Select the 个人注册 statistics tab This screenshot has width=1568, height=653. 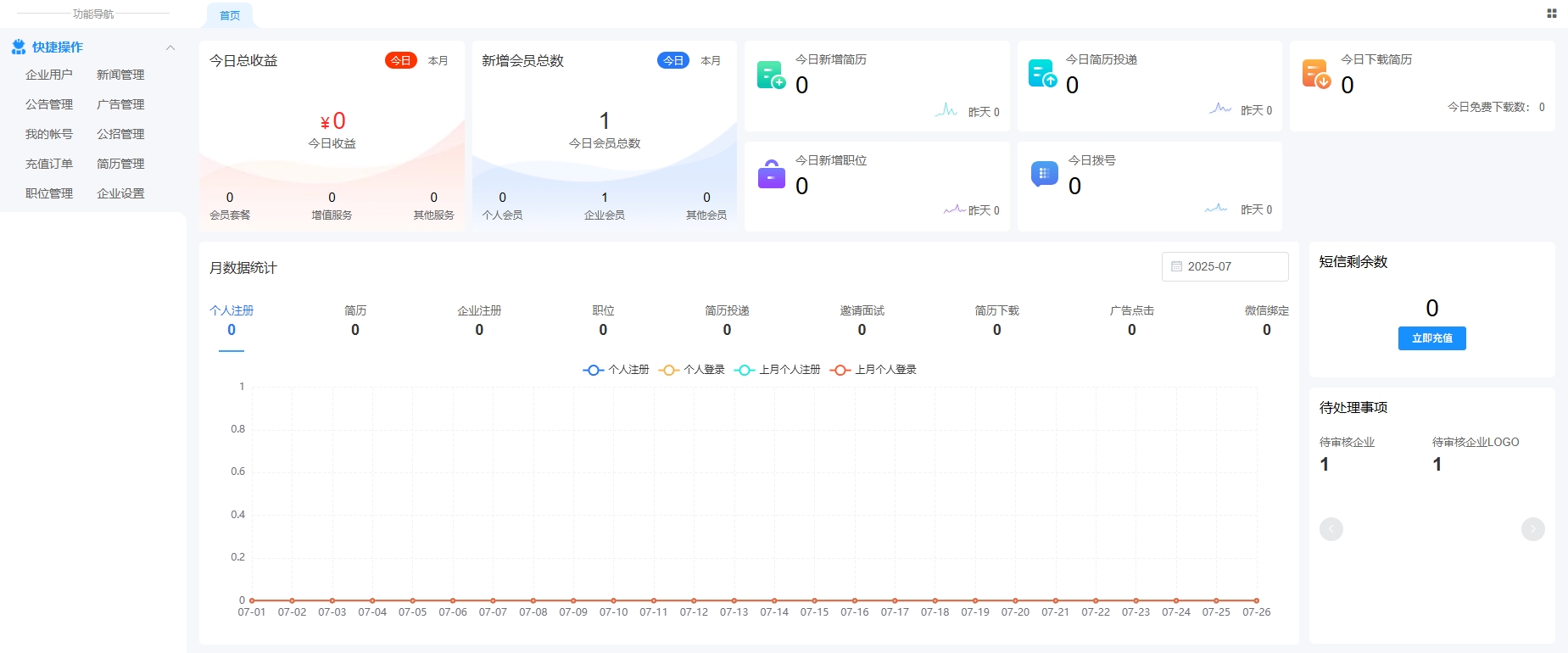[232, 321]
